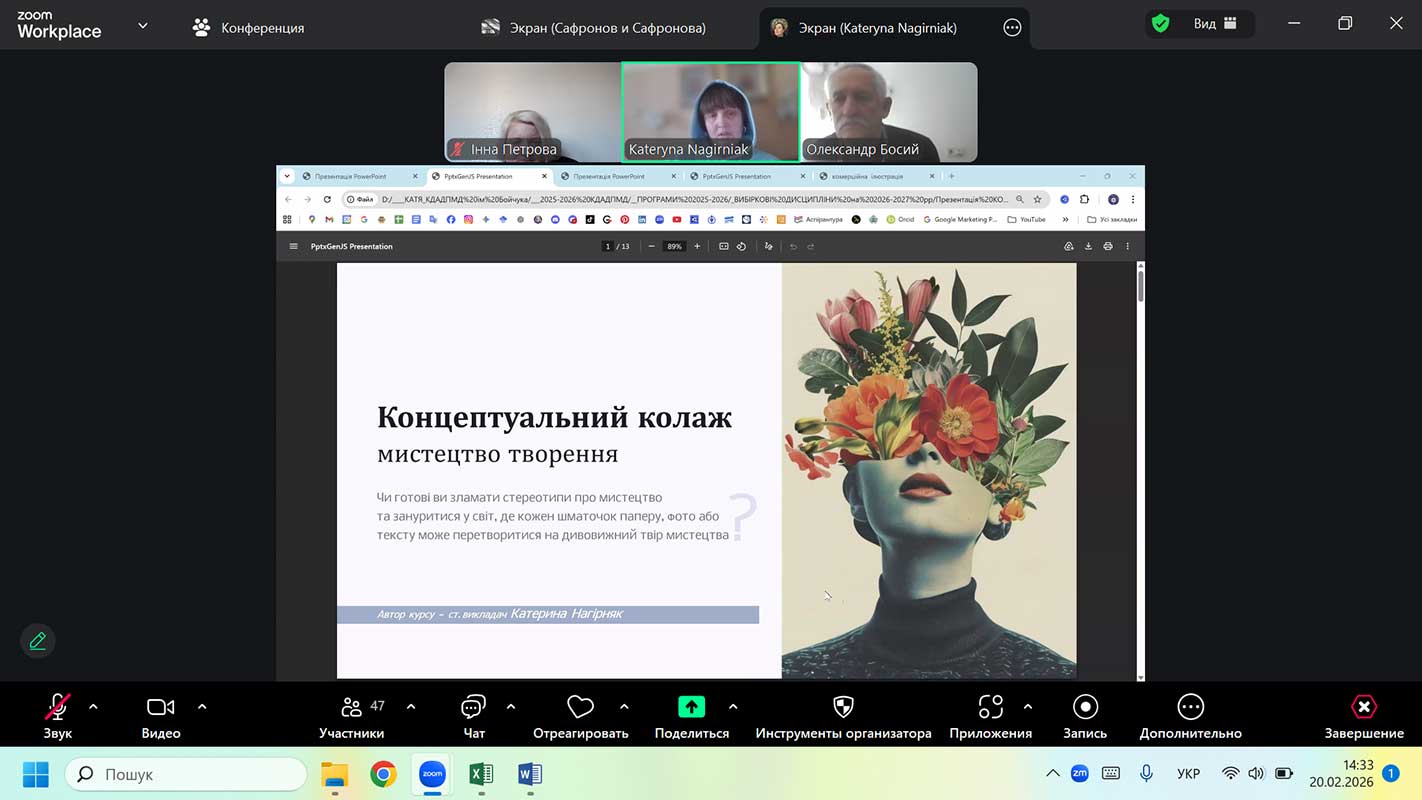Expand video options arrow next to Видео
The image size is (1422, 800).
point(202,707)
